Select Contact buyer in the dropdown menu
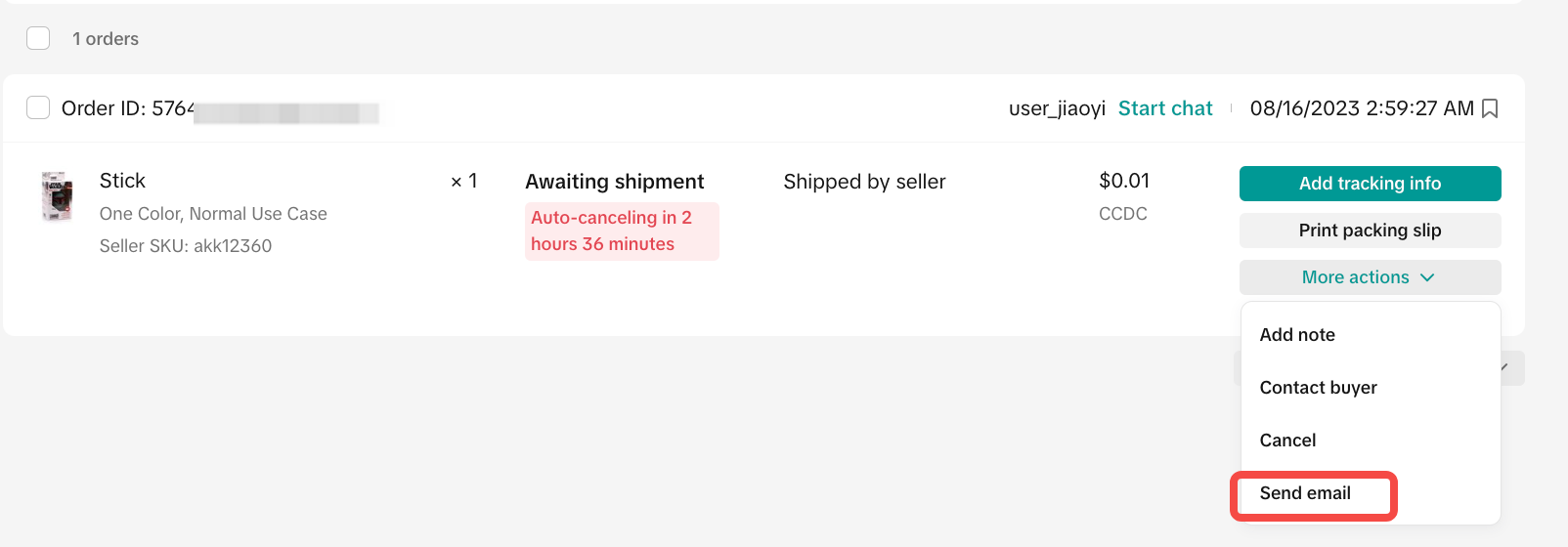The height and width of the screenshot is (547, 1568). pos(1318,388)
